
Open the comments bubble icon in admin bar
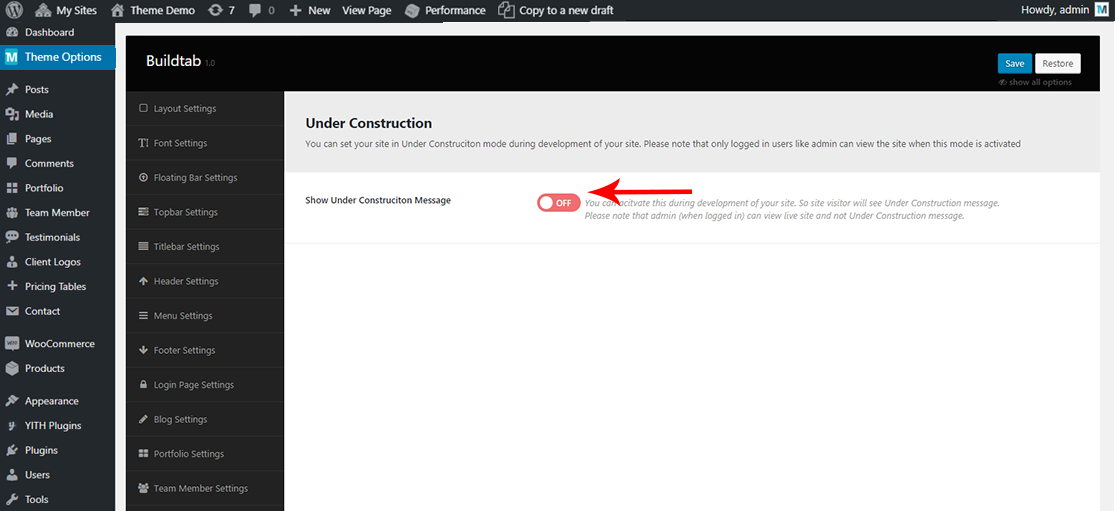pos(257,10)
